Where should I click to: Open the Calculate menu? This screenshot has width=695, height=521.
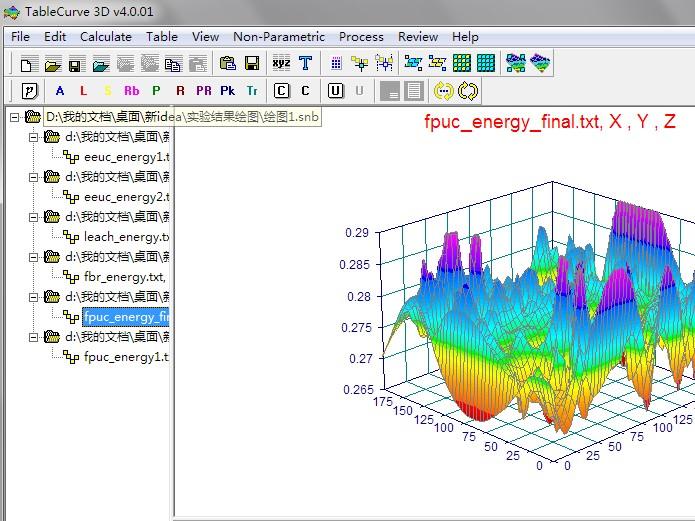pyautogui.click(x=105, y=36)
